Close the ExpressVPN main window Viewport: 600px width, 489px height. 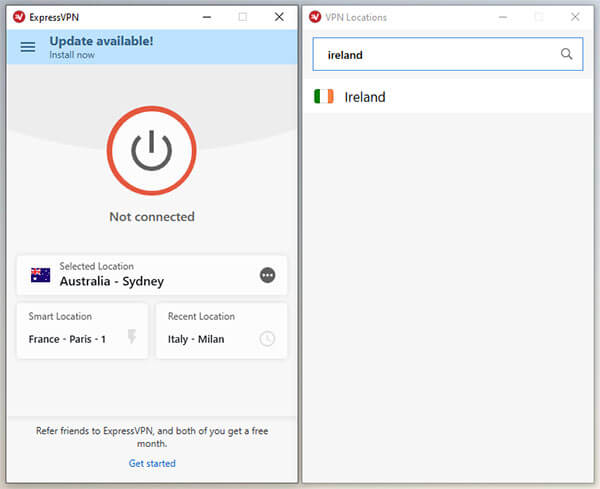279,17
